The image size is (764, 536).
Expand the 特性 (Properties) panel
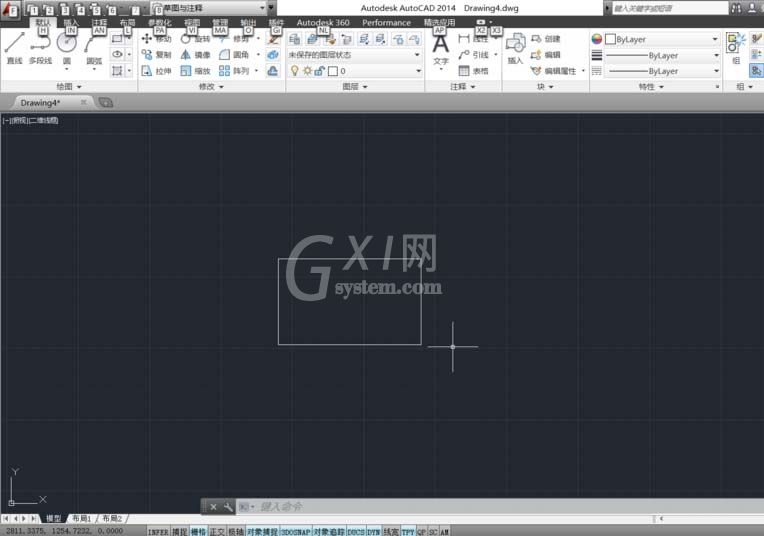pos(651,86)
